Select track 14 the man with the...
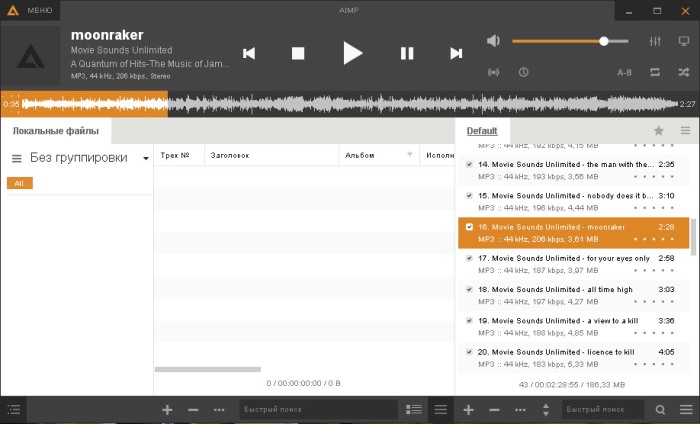Viewport: 700px width, 424px height. point(574,170)
